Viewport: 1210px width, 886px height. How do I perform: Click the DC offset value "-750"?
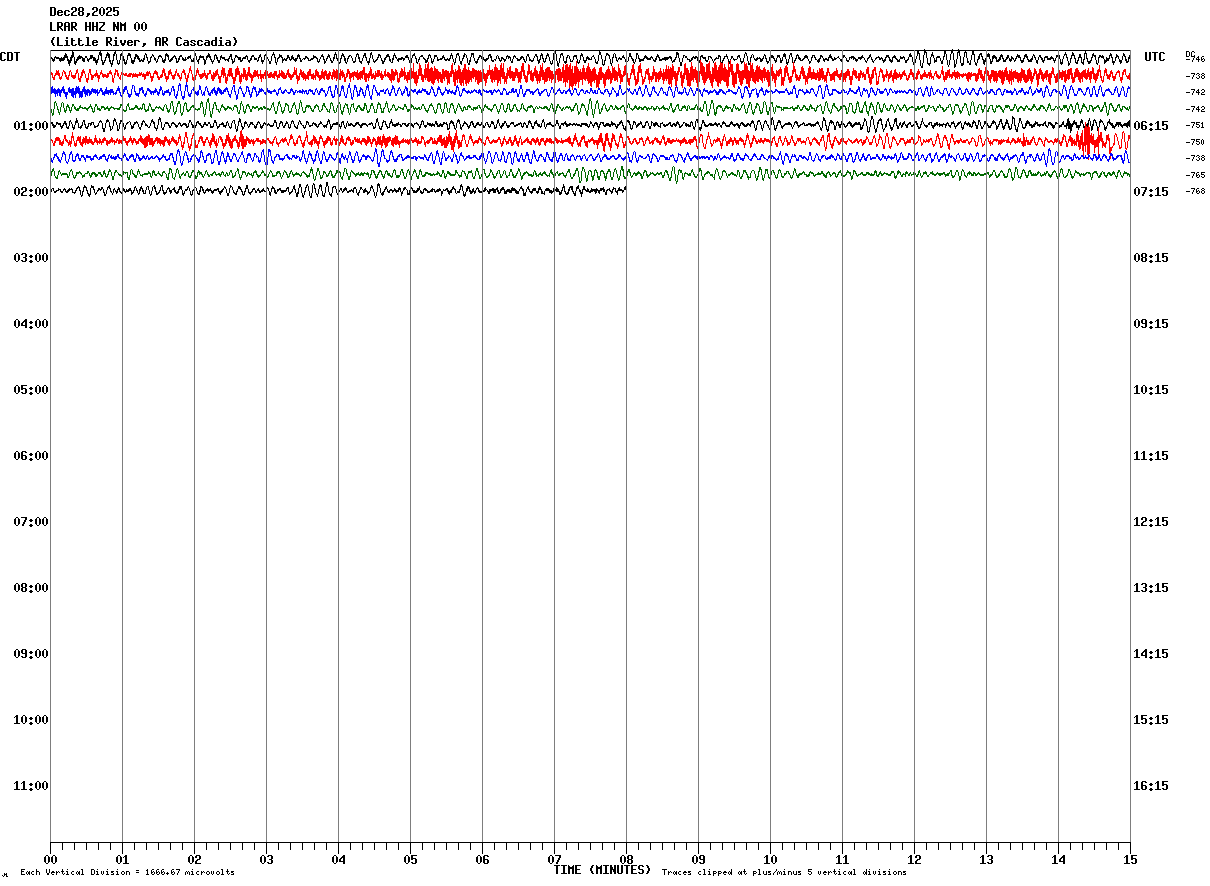click(x=1195, y=142)
